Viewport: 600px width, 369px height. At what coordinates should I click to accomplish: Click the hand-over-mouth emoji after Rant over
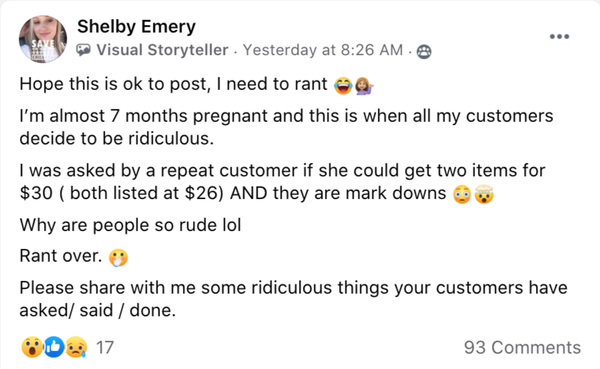(x=118, y=258)
